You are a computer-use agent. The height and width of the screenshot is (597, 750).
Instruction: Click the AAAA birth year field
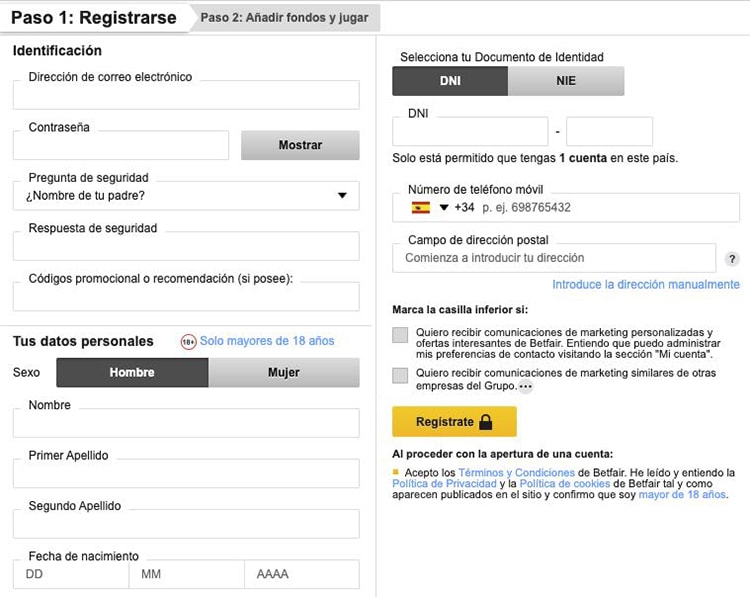tap(302, 574)
